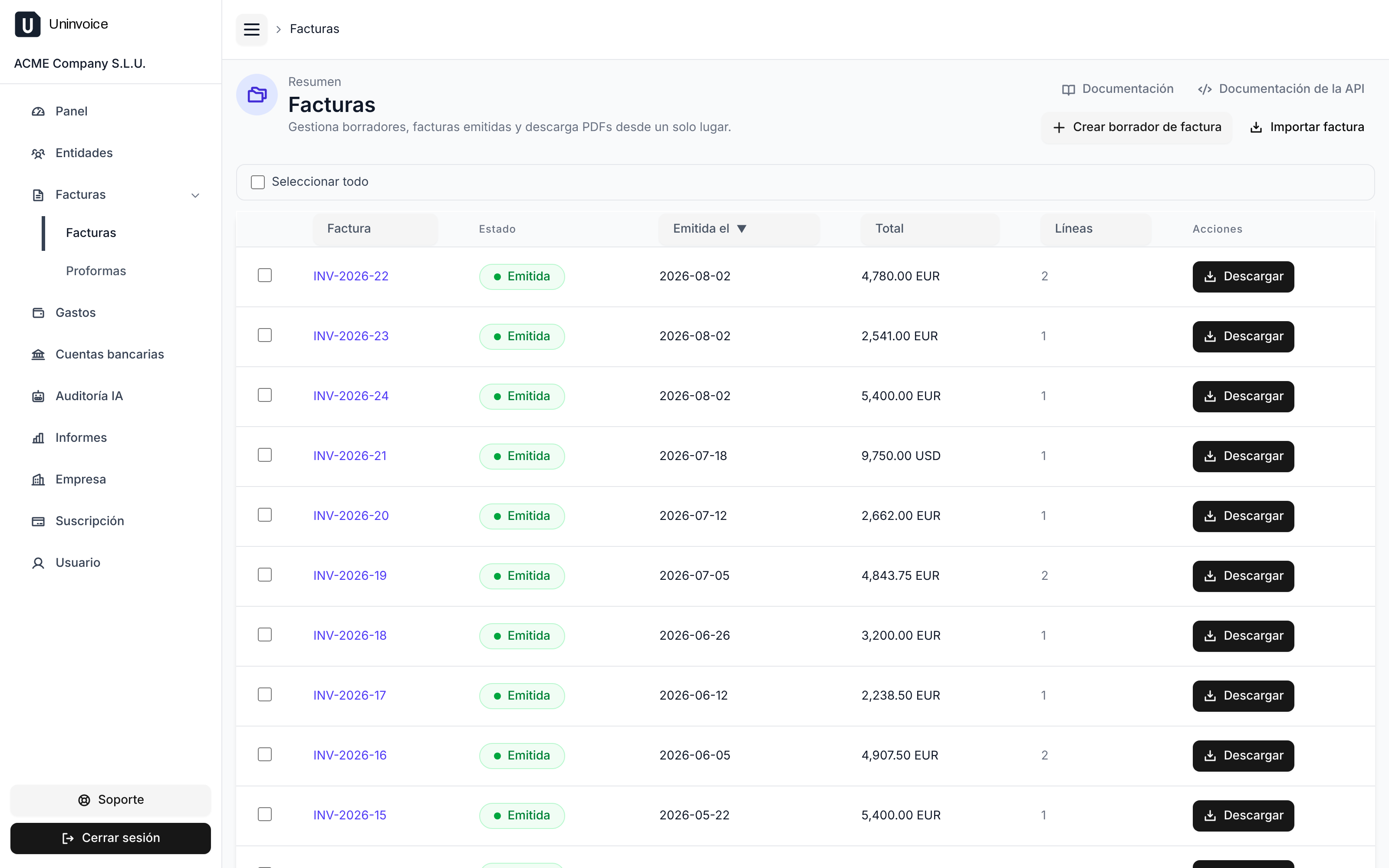The image size is (1389, 868).
Task: Click the Uninvoice logo icon
Action: point(27,24)
